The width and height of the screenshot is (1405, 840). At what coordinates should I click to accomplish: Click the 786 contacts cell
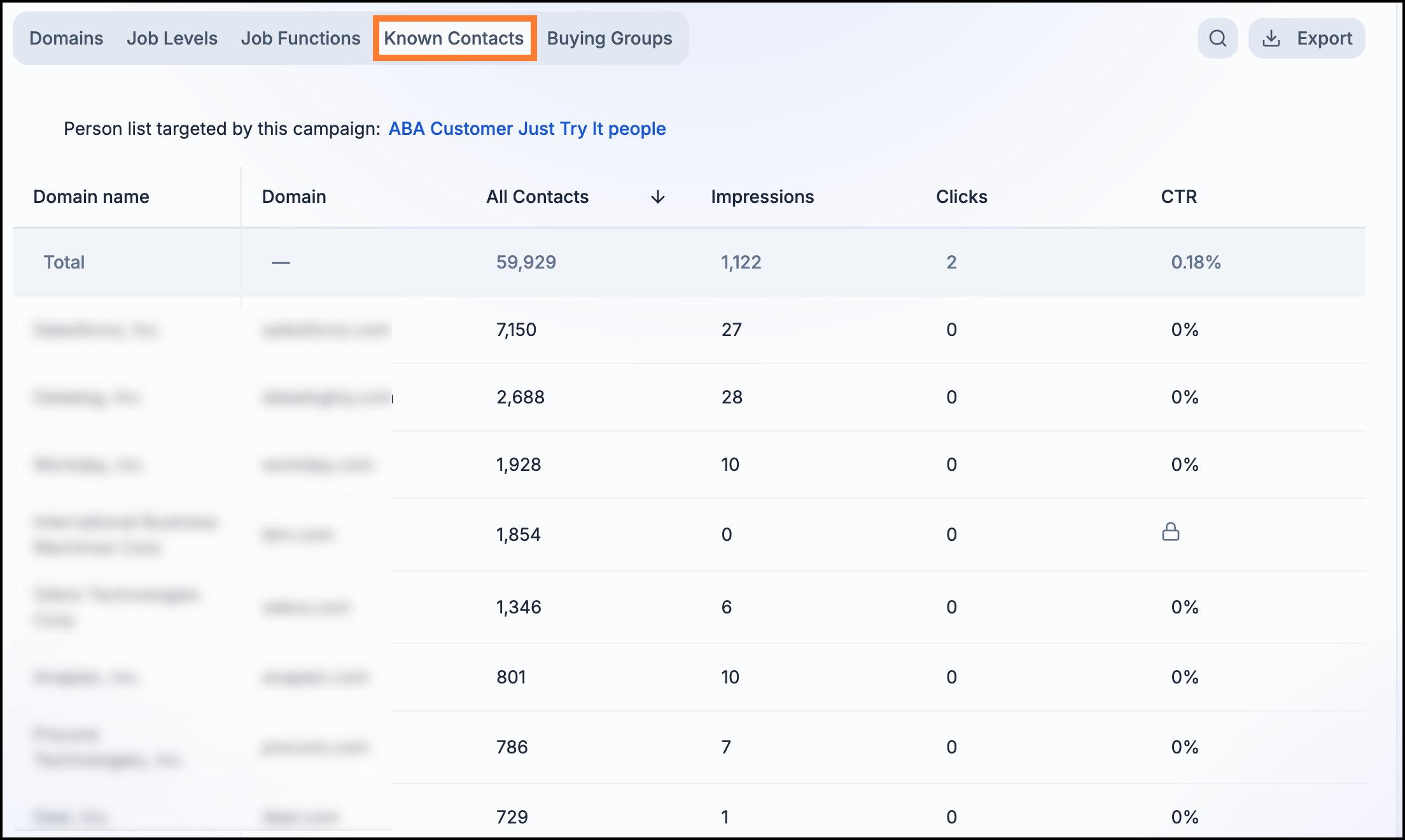pos(512,747)
